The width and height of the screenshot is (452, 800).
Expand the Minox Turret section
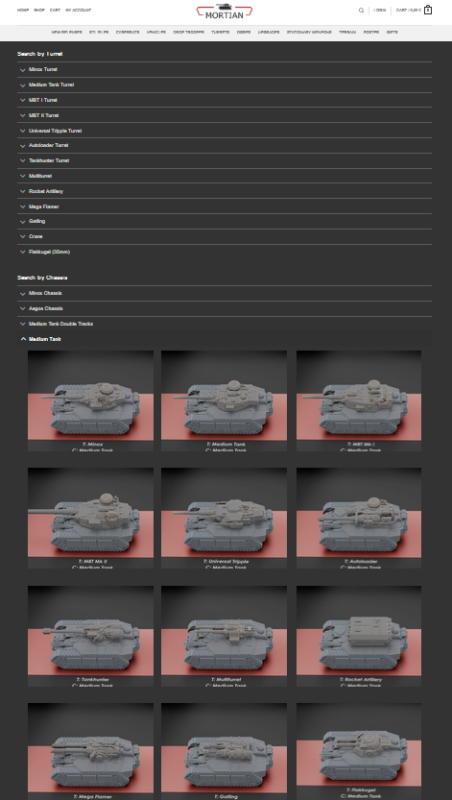pos(224,69)
